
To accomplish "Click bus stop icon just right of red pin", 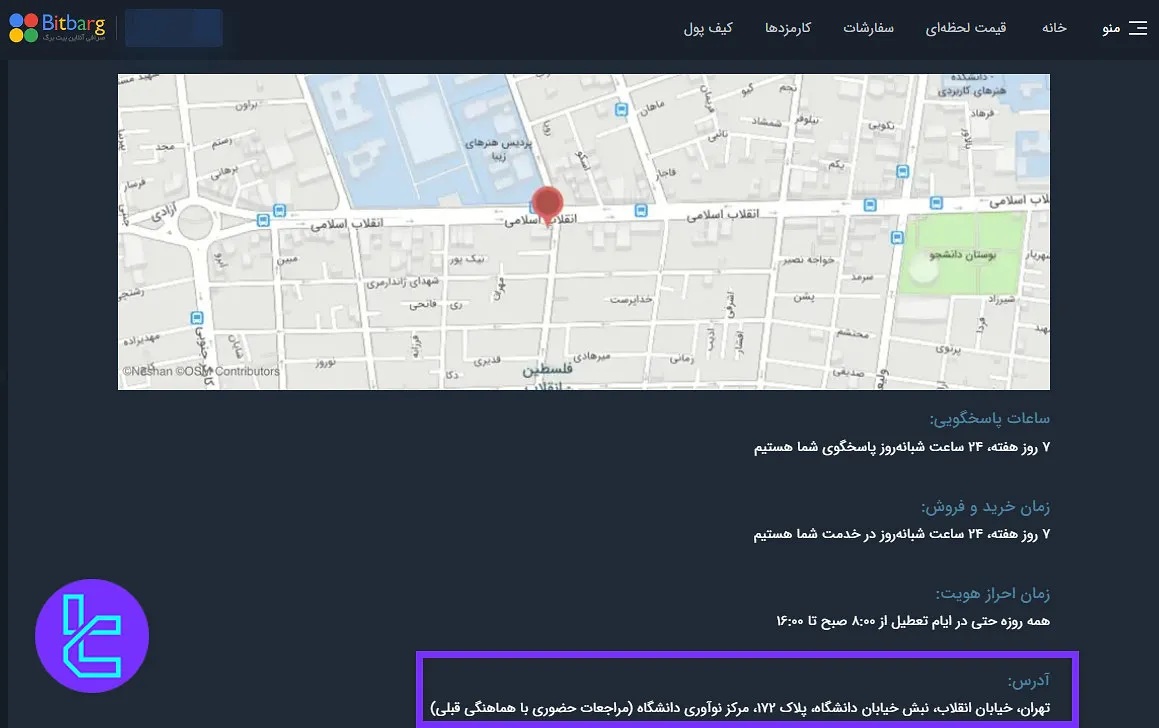I will 639,211.
